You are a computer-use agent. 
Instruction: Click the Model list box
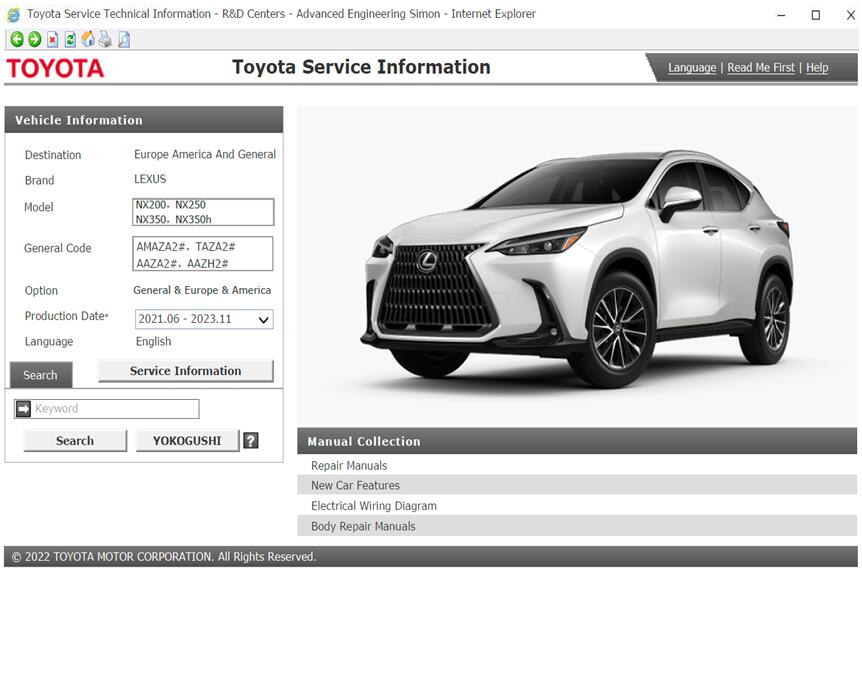tap(203, 212)
